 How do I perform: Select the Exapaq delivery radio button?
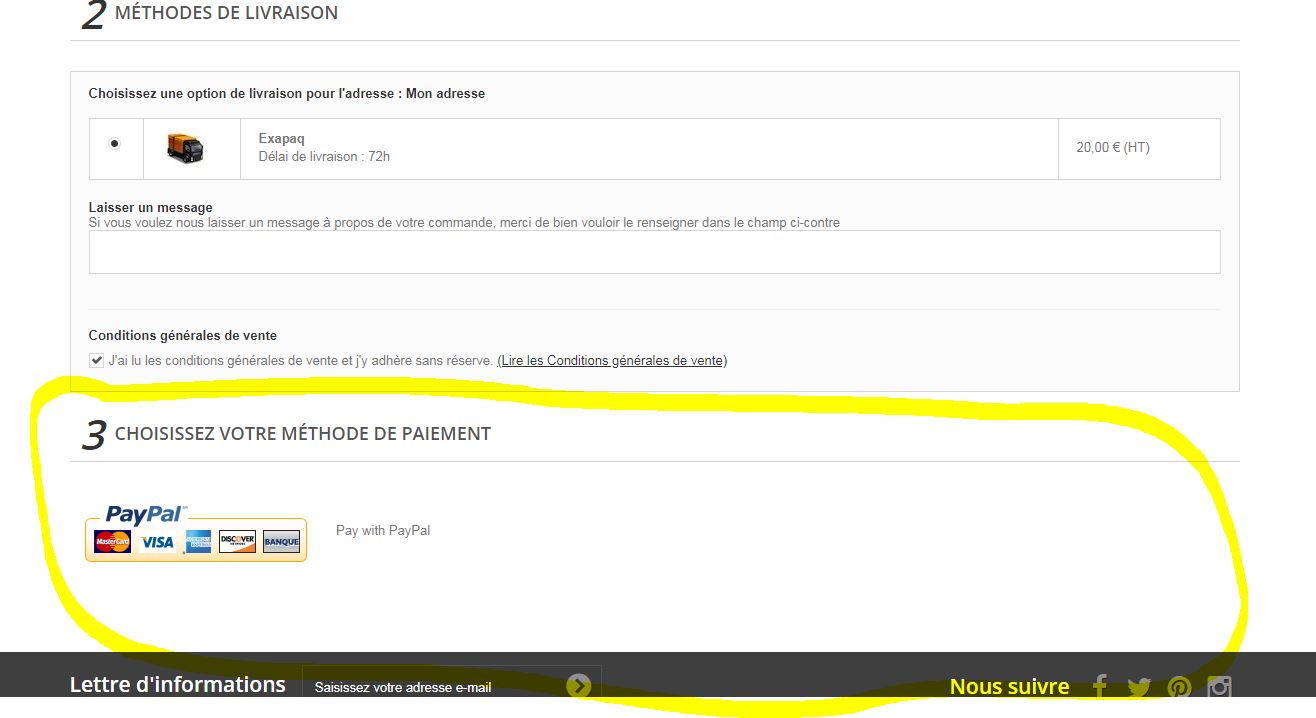pos(115,144)
